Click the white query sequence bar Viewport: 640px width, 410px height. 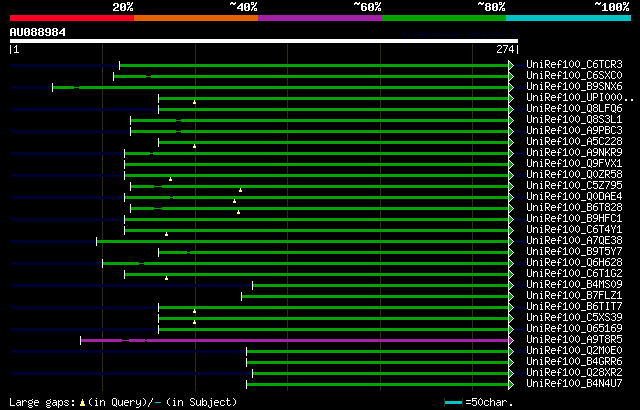[264, 41]
